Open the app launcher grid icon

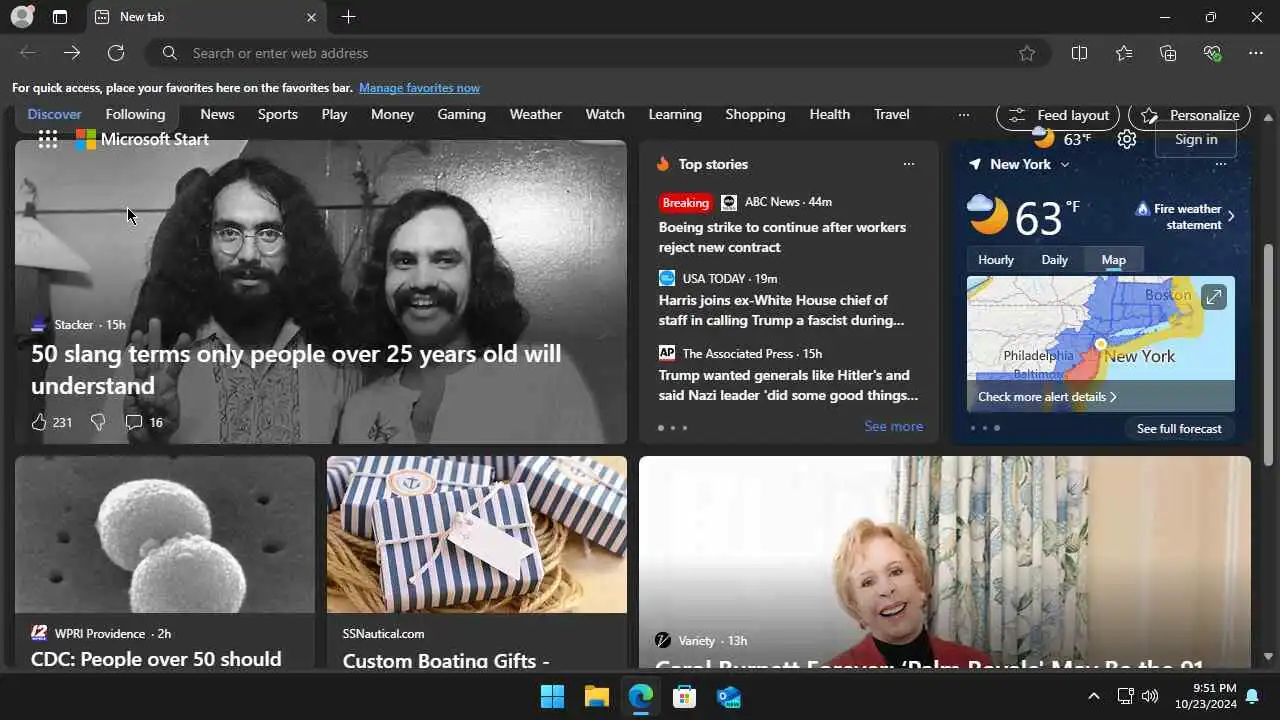point(47,139)
